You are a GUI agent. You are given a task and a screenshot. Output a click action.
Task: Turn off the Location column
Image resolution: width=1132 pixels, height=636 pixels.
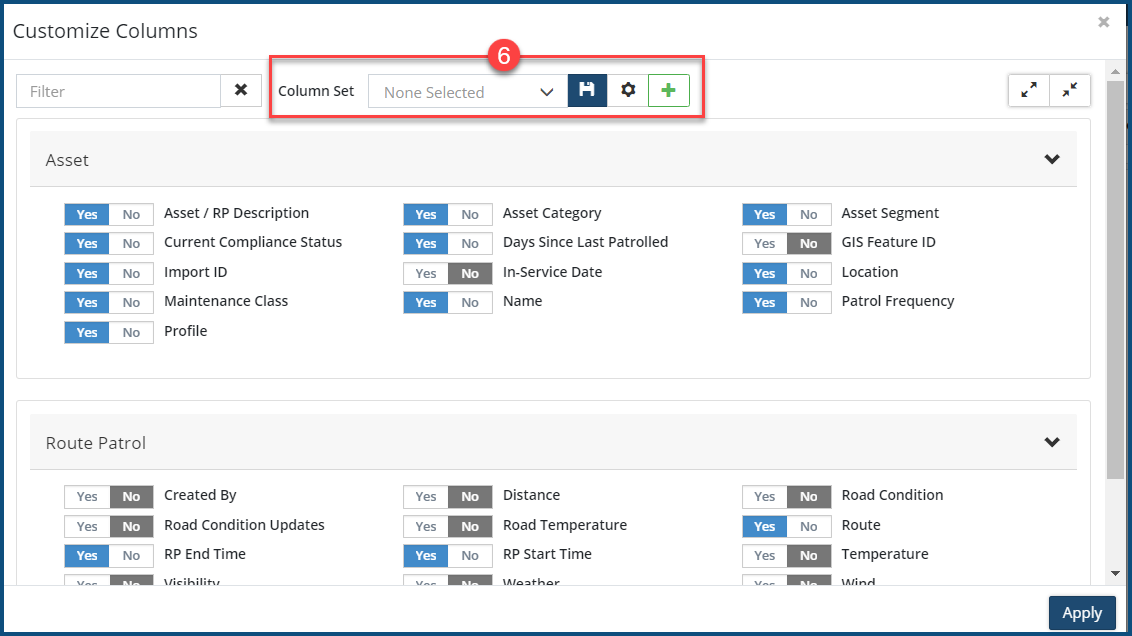(809, 274)
